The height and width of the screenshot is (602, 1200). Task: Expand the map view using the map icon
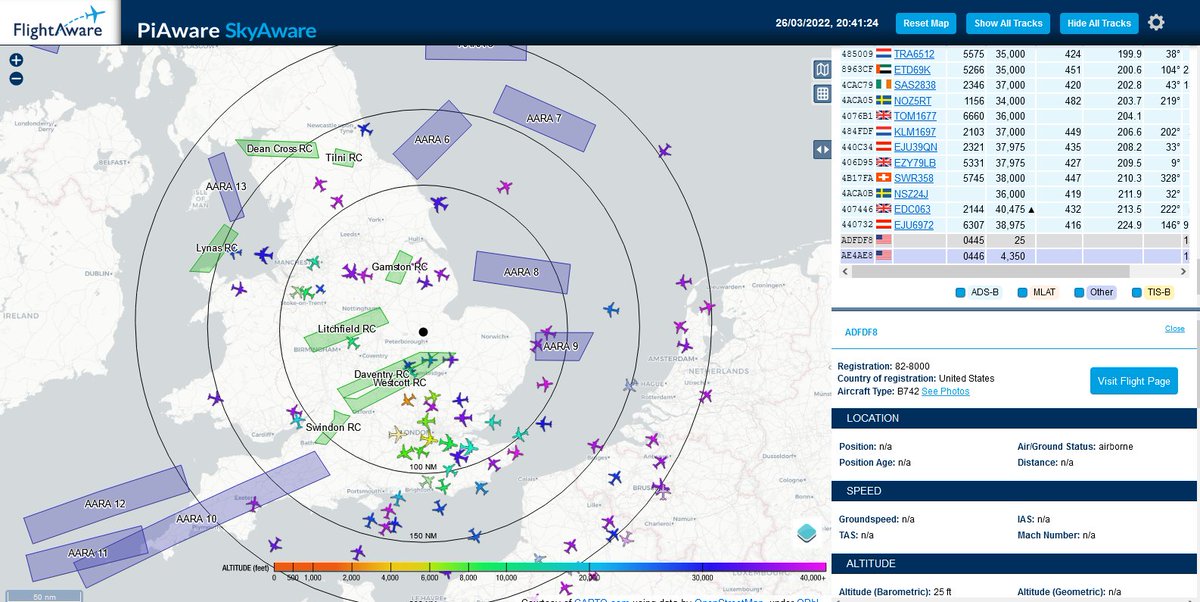click(821, 69)
